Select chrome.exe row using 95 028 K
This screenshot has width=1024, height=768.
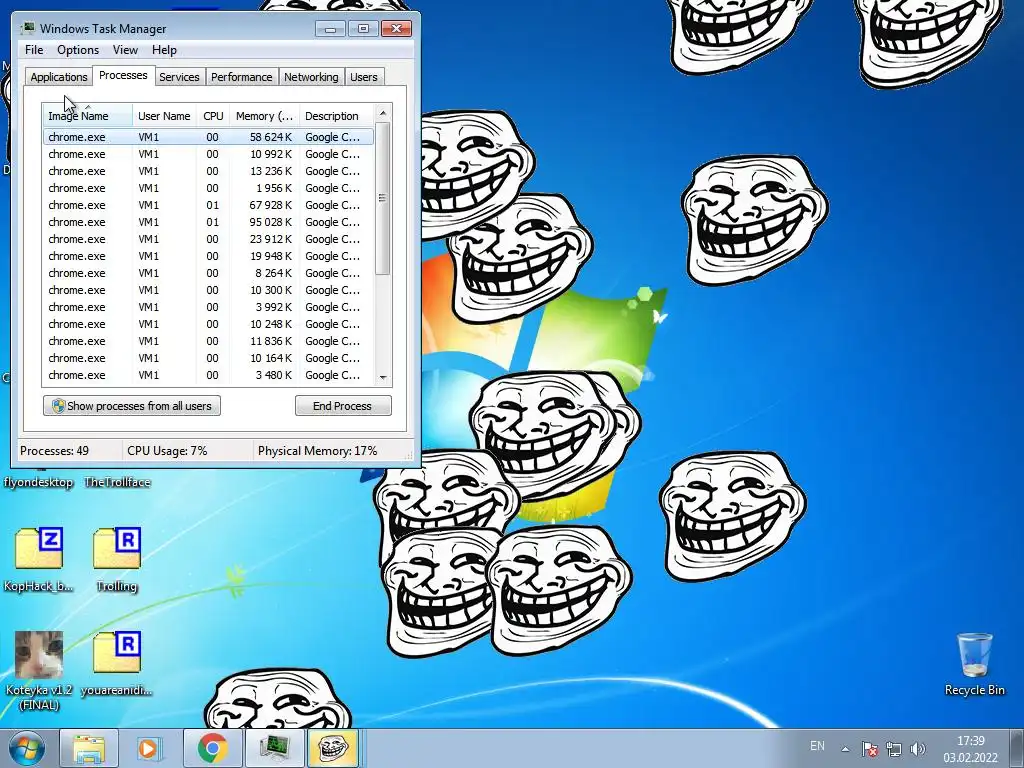click(x=208, y=222)
